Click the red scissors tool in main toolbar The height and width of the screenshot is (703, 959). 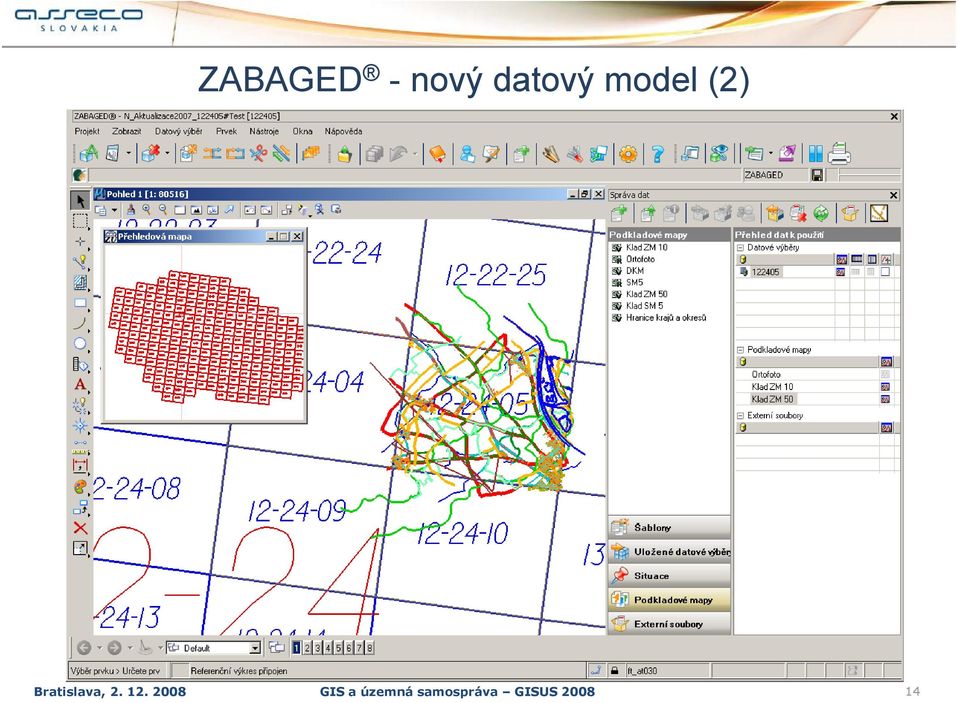(x=259, y=154)
